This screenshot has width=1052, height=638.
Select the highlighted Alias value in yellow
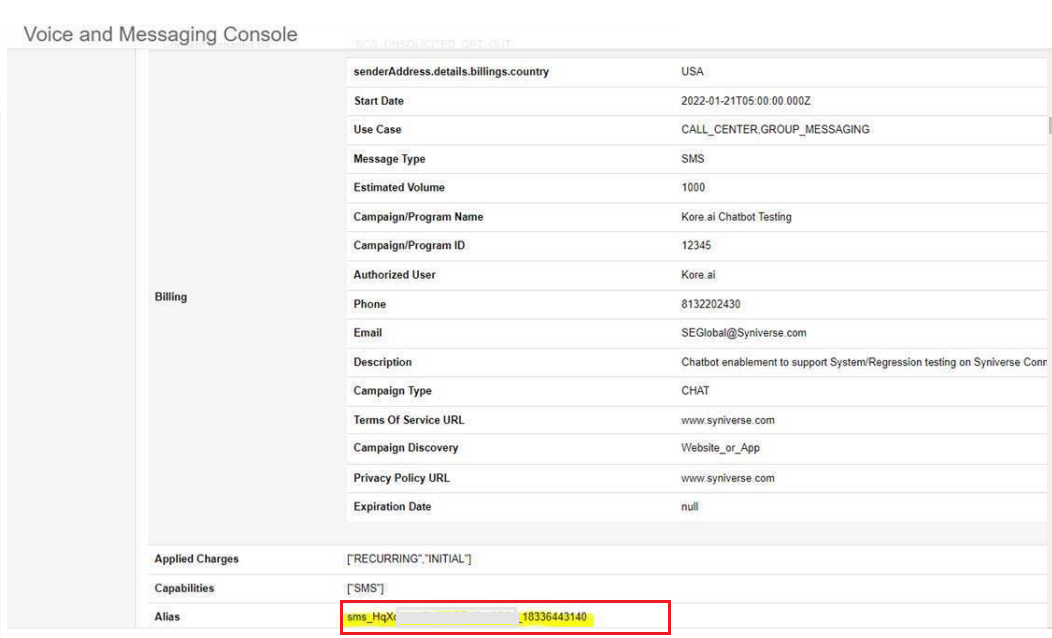point(470,618)
